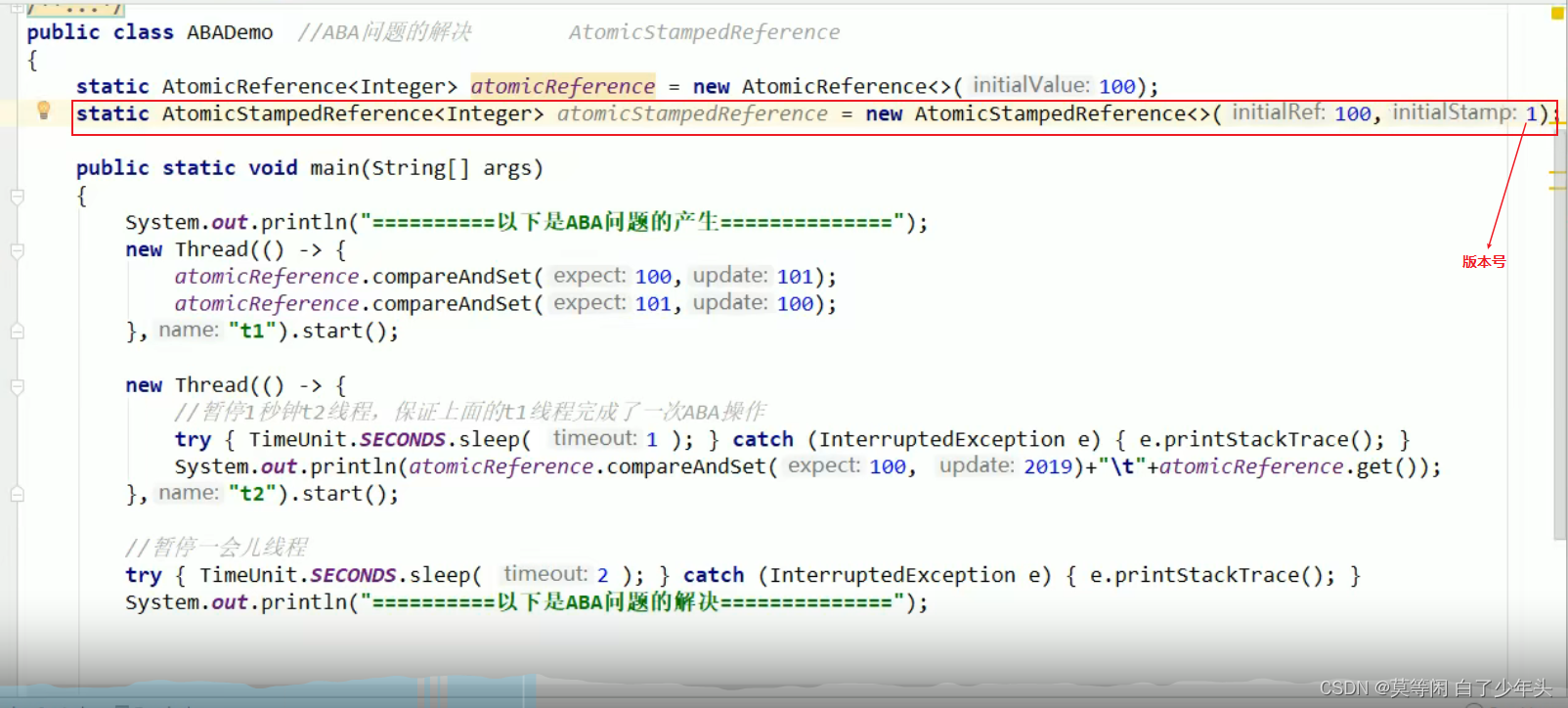
Task: Click the string literal "t2"
Action: point(252,494)
